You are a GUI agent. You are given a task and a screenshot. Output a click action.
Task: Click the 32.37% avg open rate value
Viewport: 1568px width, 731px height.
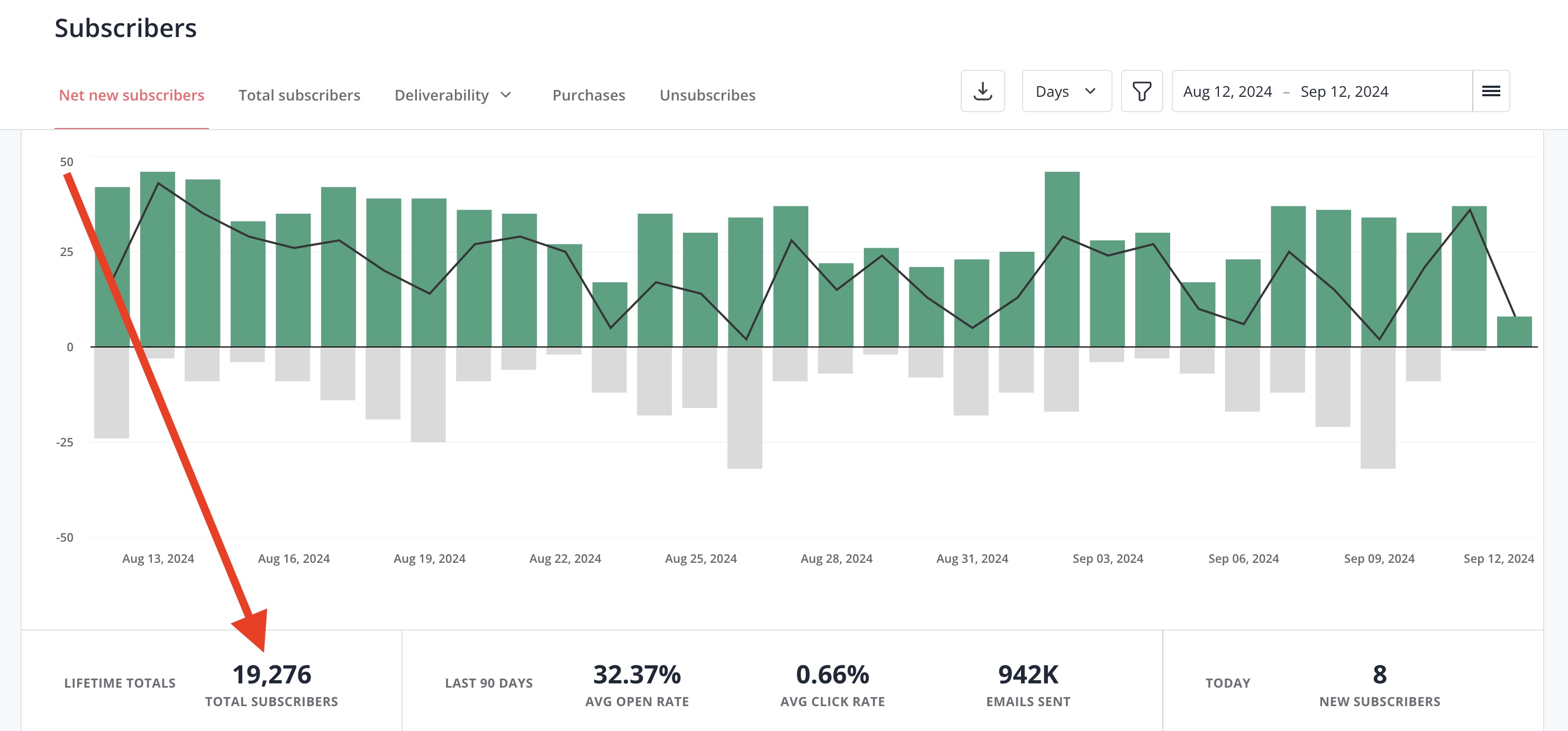(637, 674)
